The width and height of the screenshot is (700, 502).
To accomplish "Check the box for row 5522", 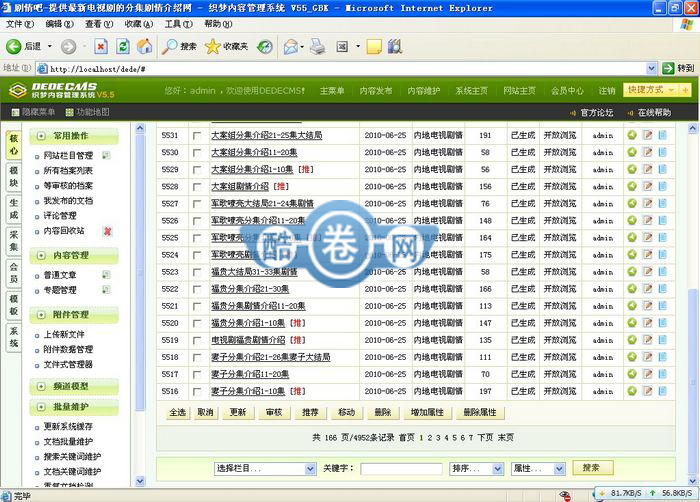I will click(x=197, y=289).
